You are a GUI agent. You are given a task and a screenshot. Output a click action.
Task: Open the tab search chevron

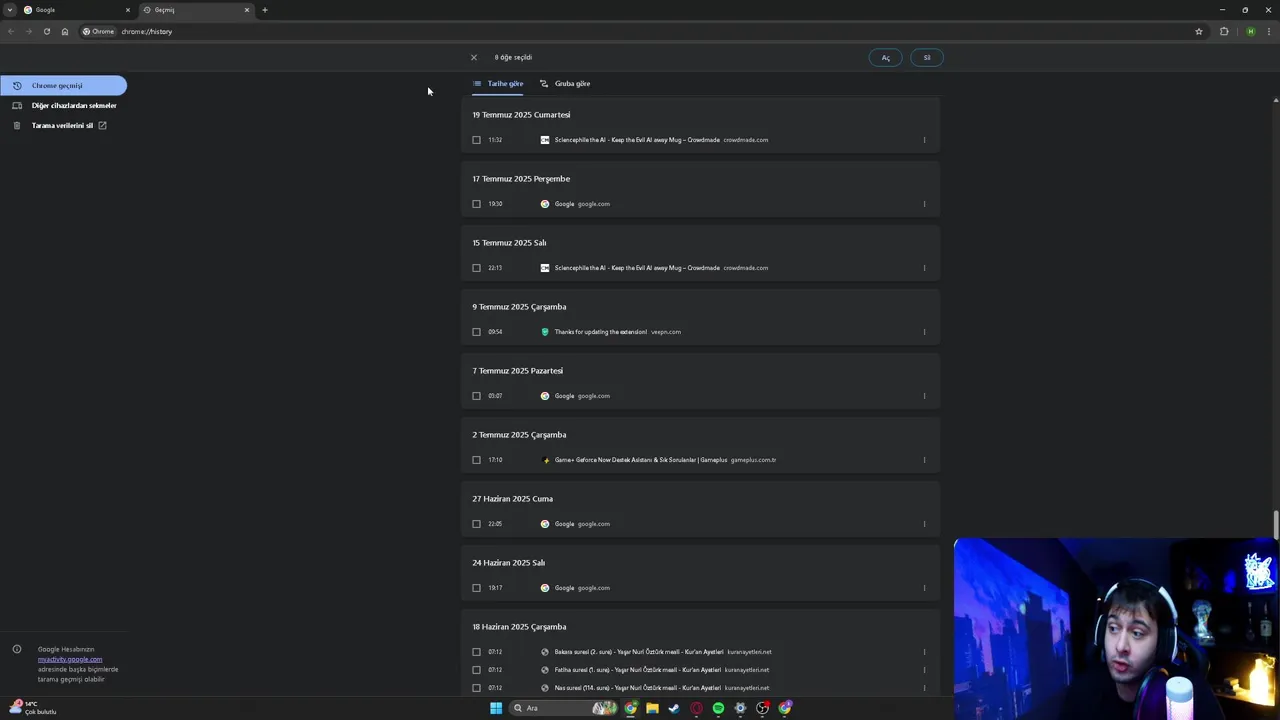(10, 10)
